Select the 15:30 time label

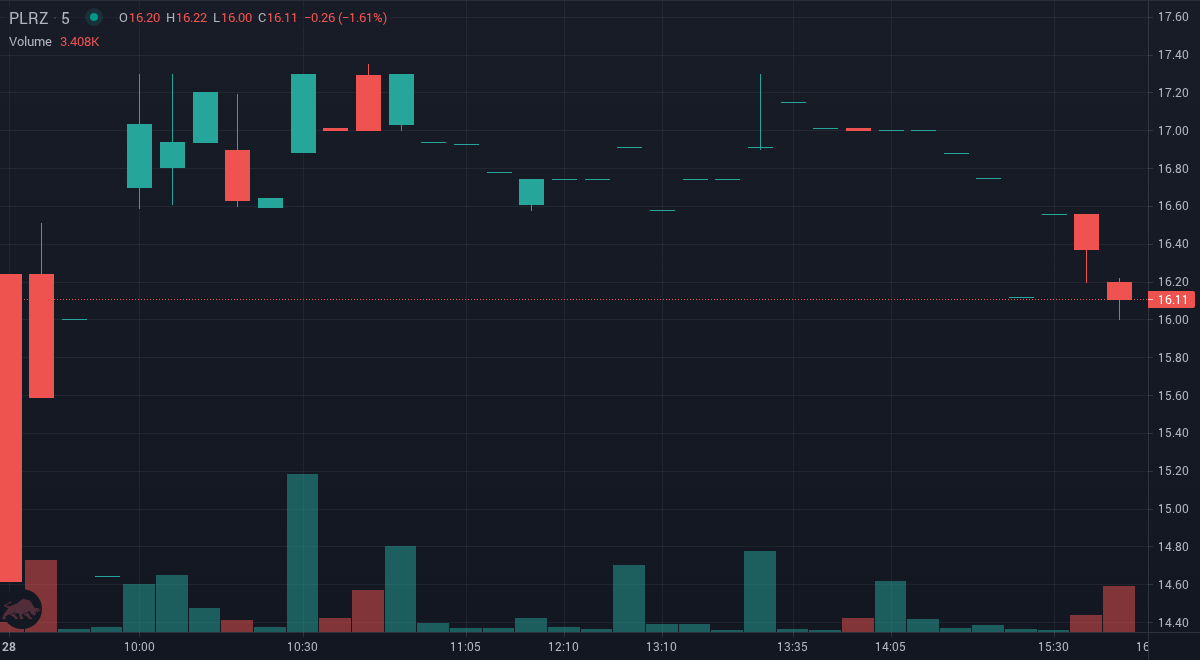click(x=1052, y=647)
